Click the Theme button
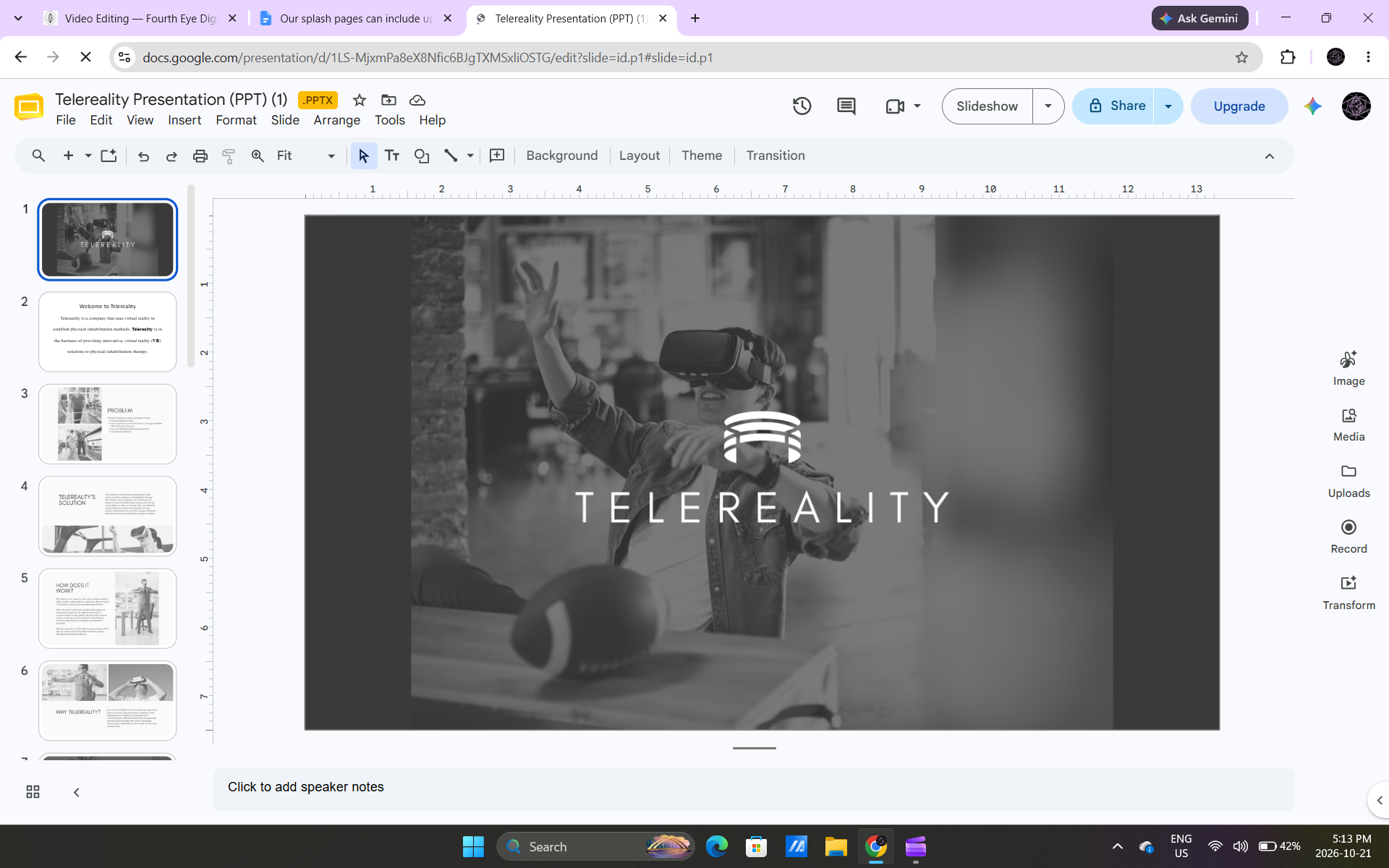This screenshot has width=1389, height=868. tap(702, 156)
